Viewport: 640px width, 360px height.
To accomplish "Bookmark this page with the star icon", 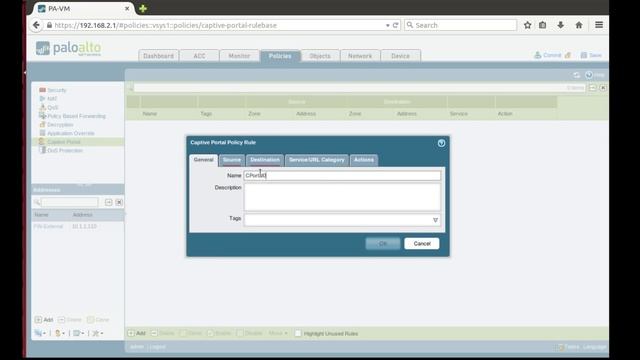I will point(527,25).
